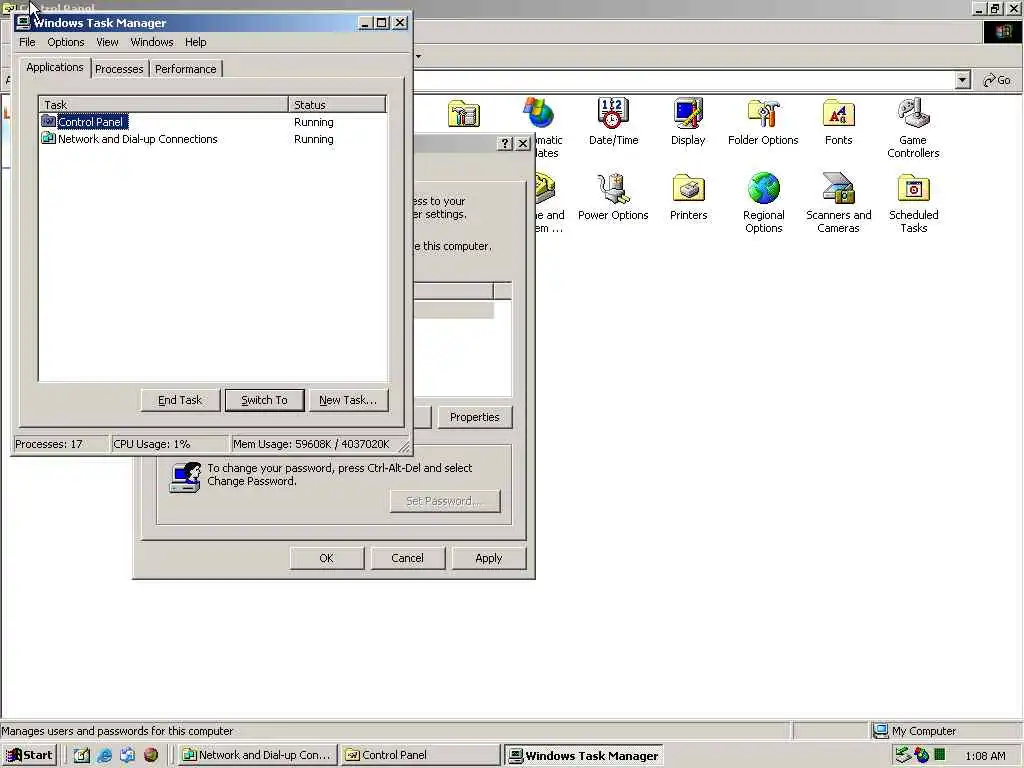Click the Automatic Updates tray globe icon
This screenshot has width=1024, height=768.
[921, 756]
